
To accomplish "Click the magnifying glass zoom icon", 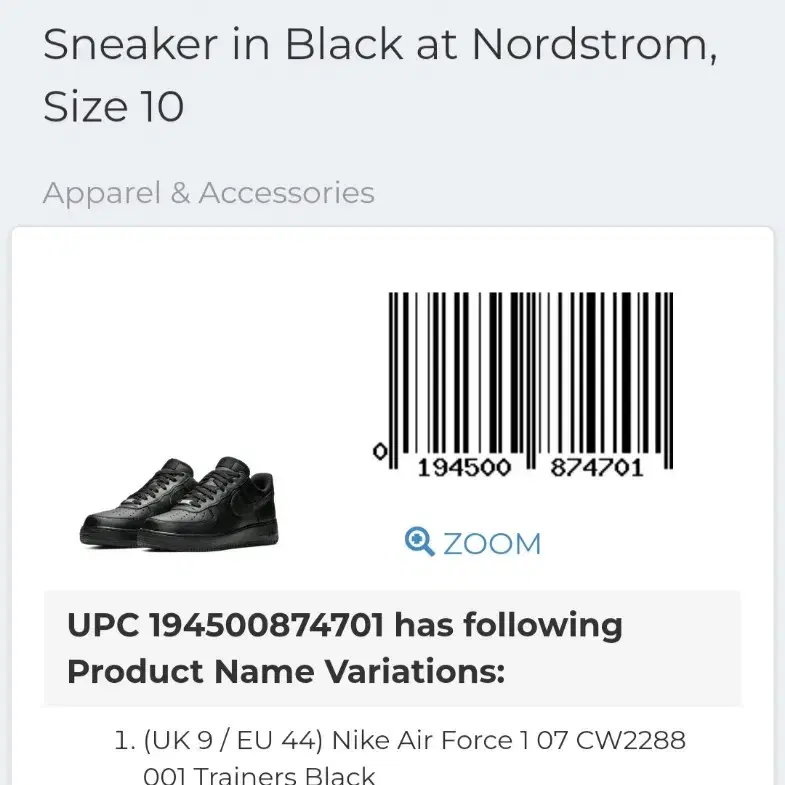I will click(419, 541).
